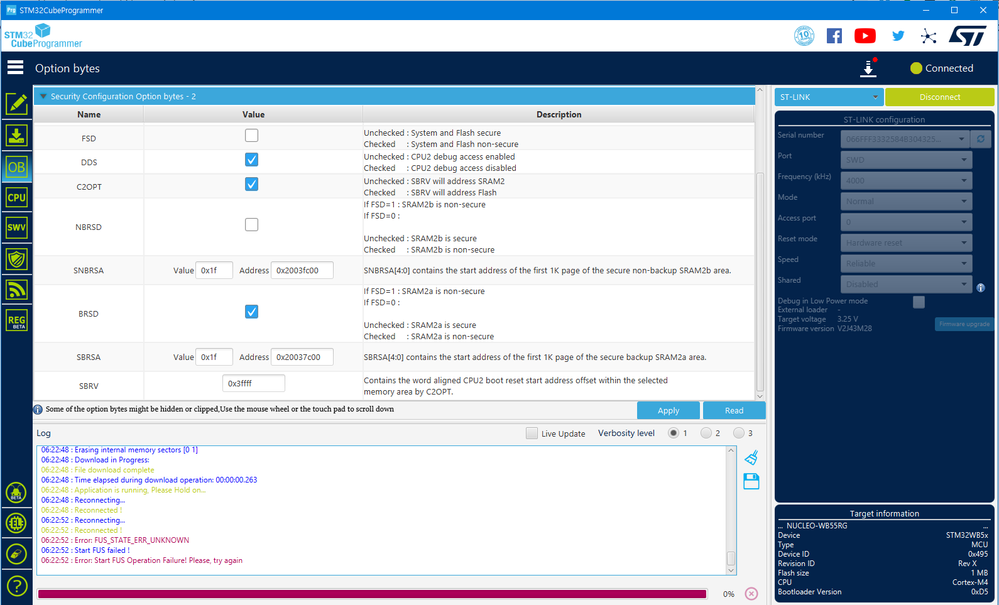Viewport: 999px width, 605px height.
Task: Uncheck the BRSD checkbox
Action: click(x=252, y=311)
